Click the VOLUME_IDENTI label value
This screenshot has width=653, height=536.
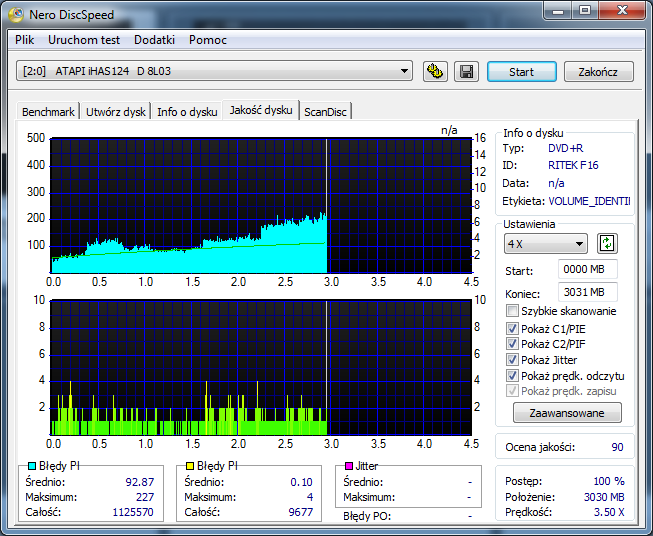(x=589, y=201)
